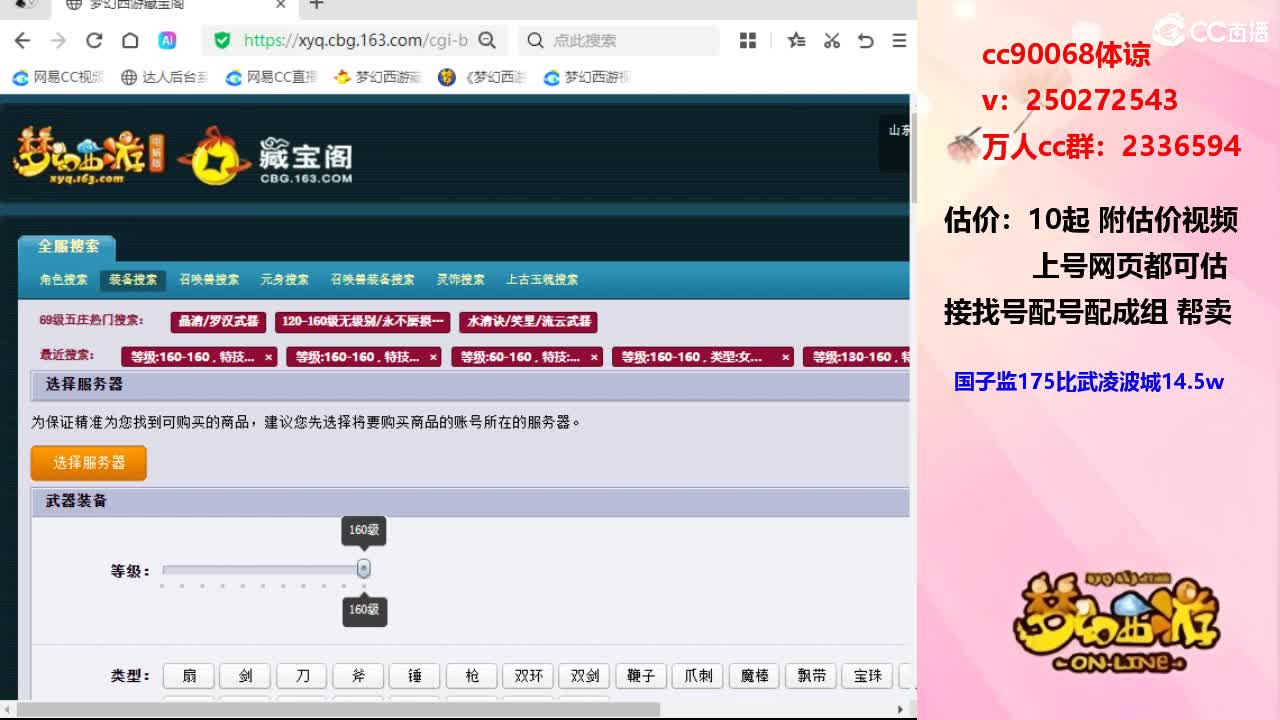1280x720 pixels.
Task: Apply the 等级:60-160 recent search
Action: pyautogui.click(x=520, y=357)
